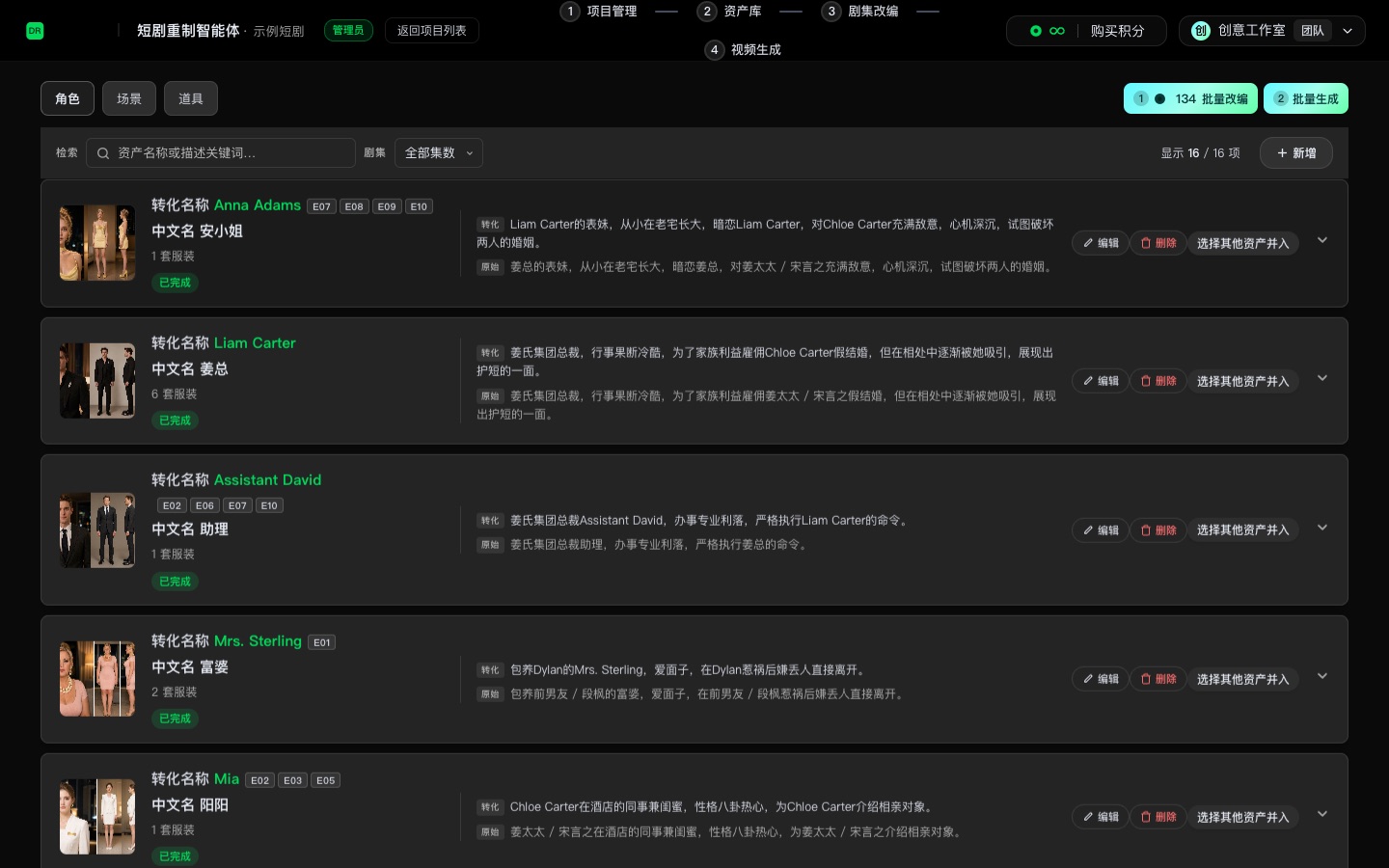
Task: Expand the Liam Carter row
Action: pyautogui.click(x=1322, y=378)
